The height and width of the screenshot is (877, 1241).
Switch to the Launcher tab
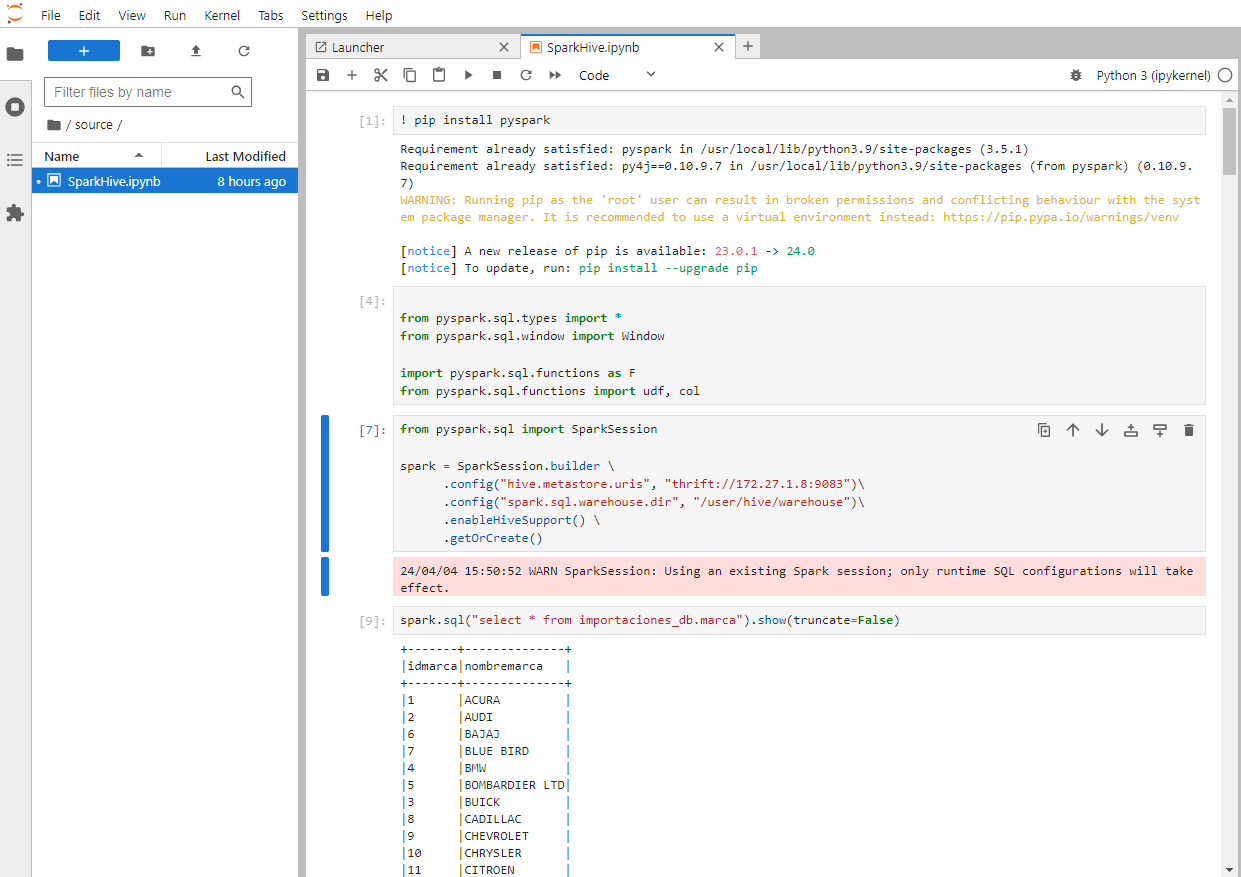tap(358, 47)
